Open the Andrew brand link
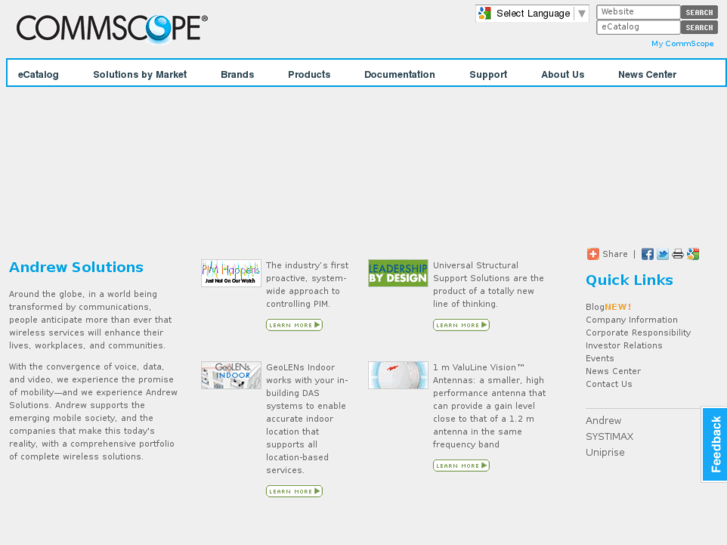 click(603, 421)
